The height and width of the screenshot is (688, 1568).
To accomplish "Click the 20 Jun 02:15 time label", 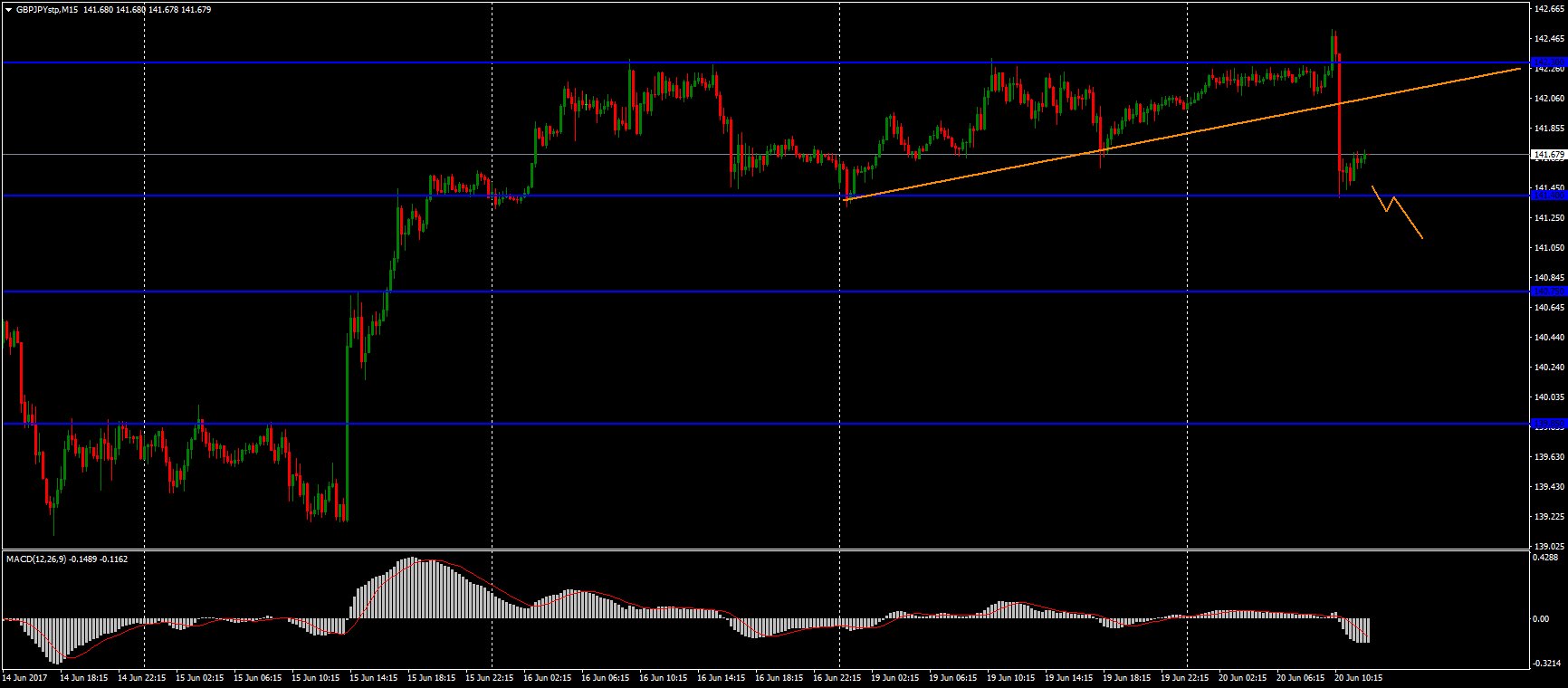I will 1243,677.
